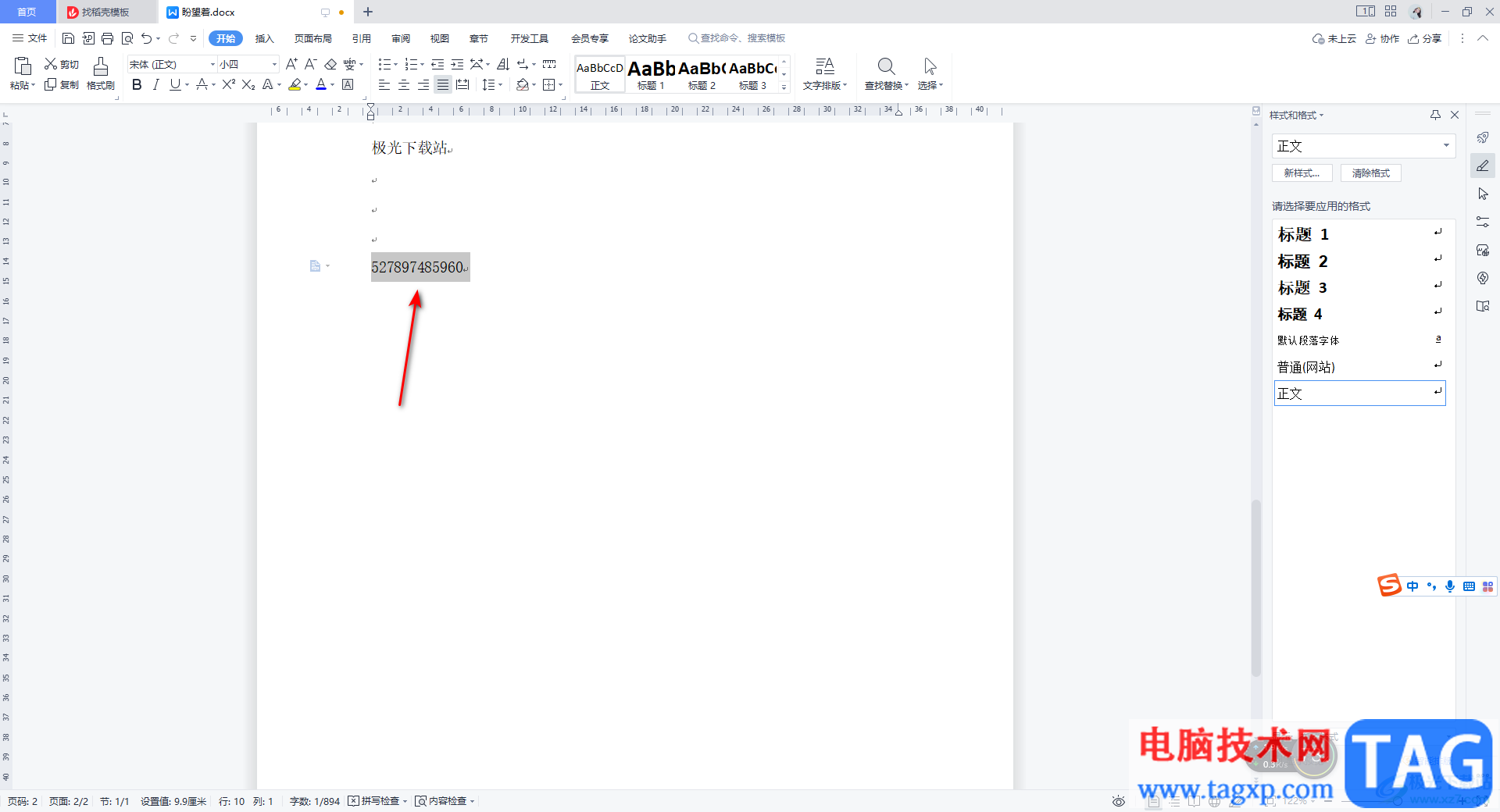Click the text highlight color swatch

coord(295,84)
